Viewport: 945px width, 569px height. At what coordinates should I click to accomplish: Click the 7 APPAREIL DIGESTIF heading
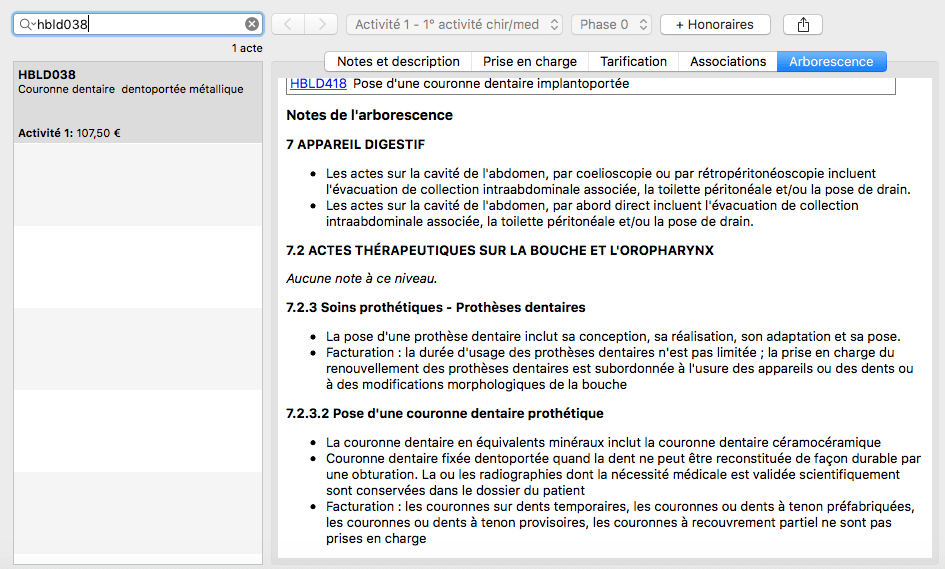tap(355, 145)
